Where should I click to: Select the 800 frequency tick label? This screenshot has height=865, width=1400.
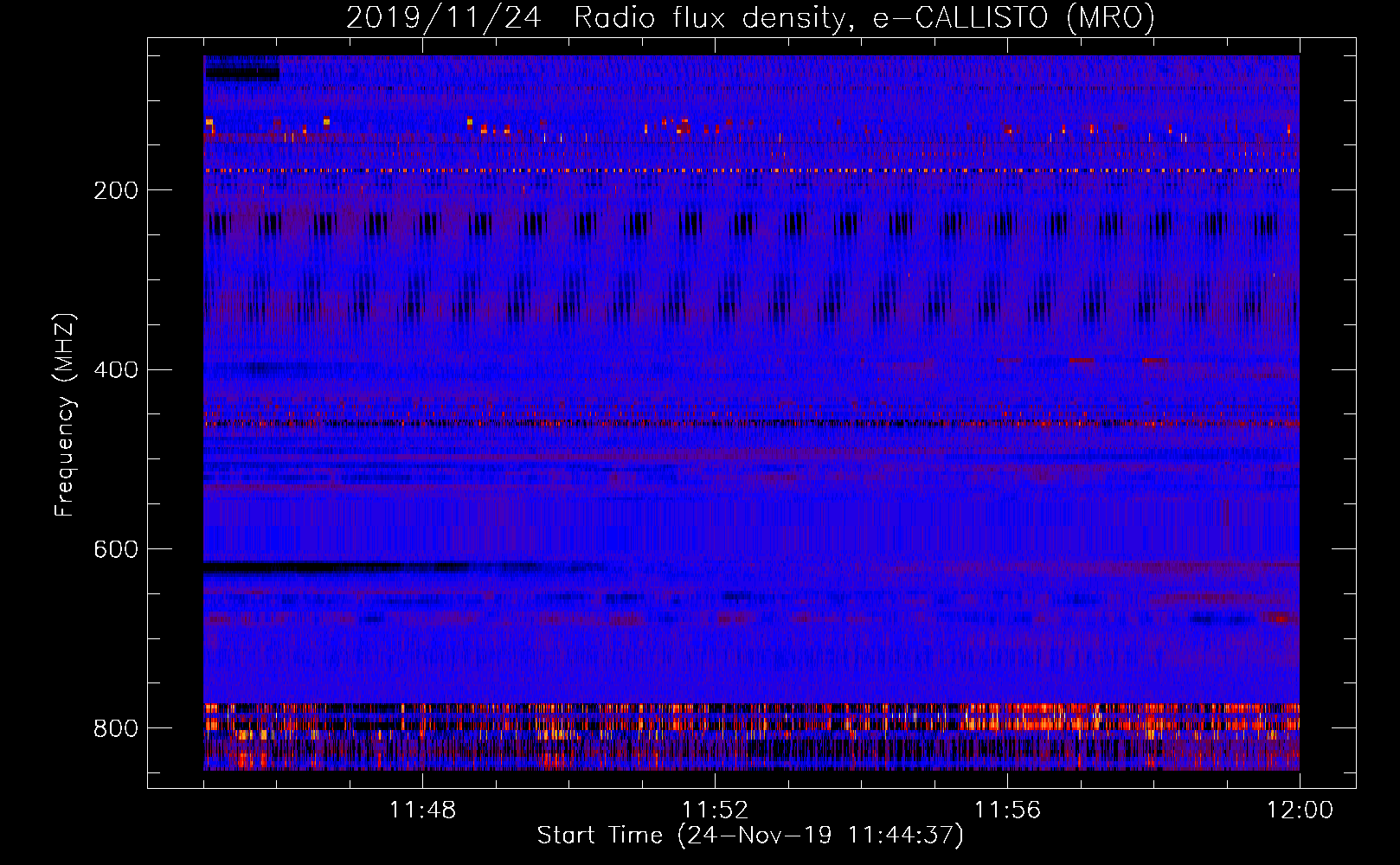pyautogui.click(x=116, y=728)
